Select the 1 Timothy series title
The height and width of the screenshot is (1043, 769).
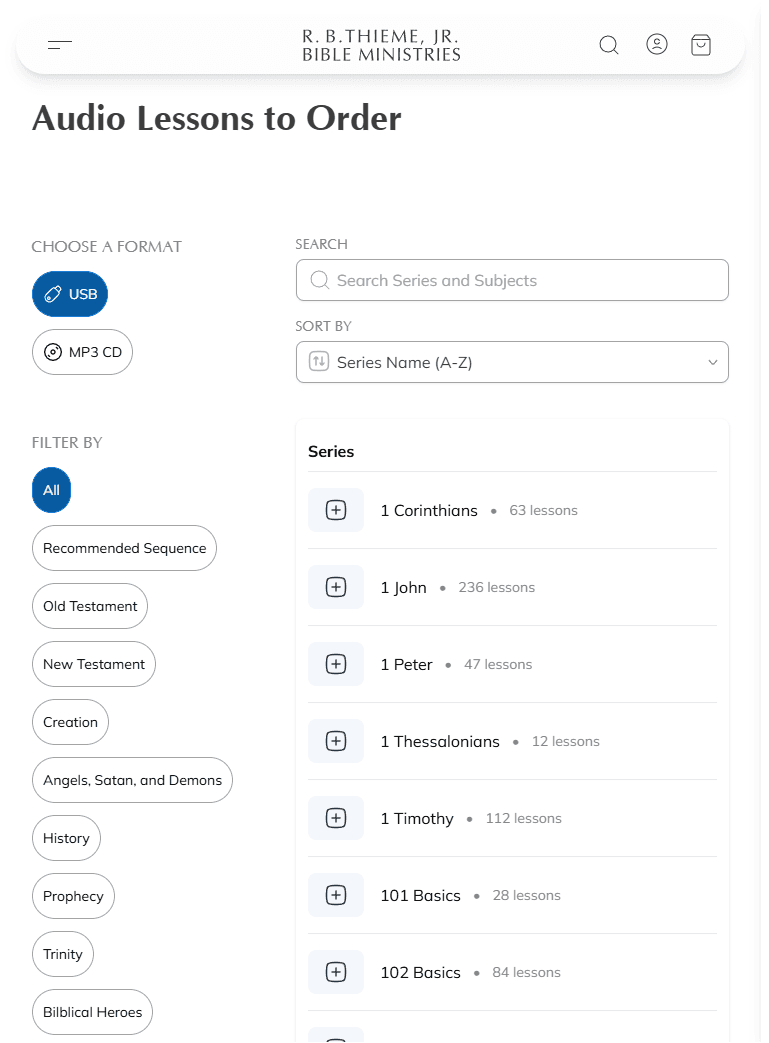point(417,817)
